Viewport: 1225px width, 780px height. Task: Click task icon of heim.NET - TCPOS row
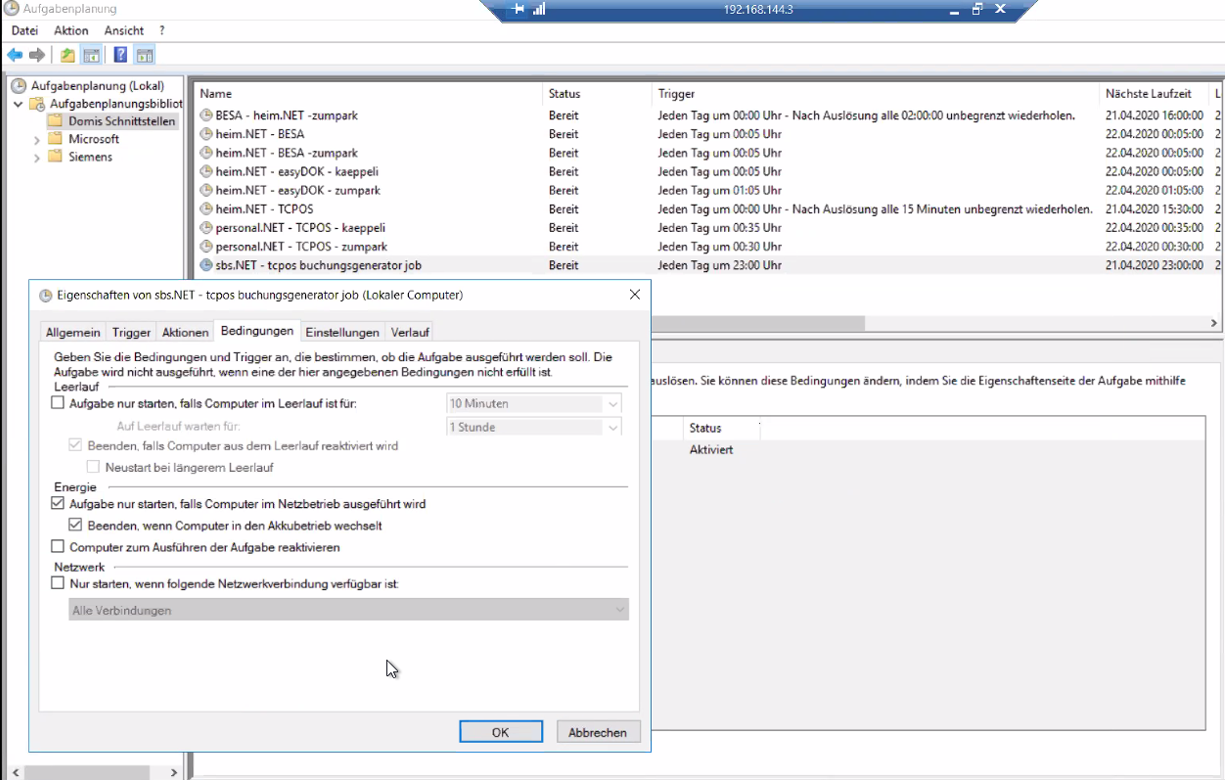tap(207, 209)
